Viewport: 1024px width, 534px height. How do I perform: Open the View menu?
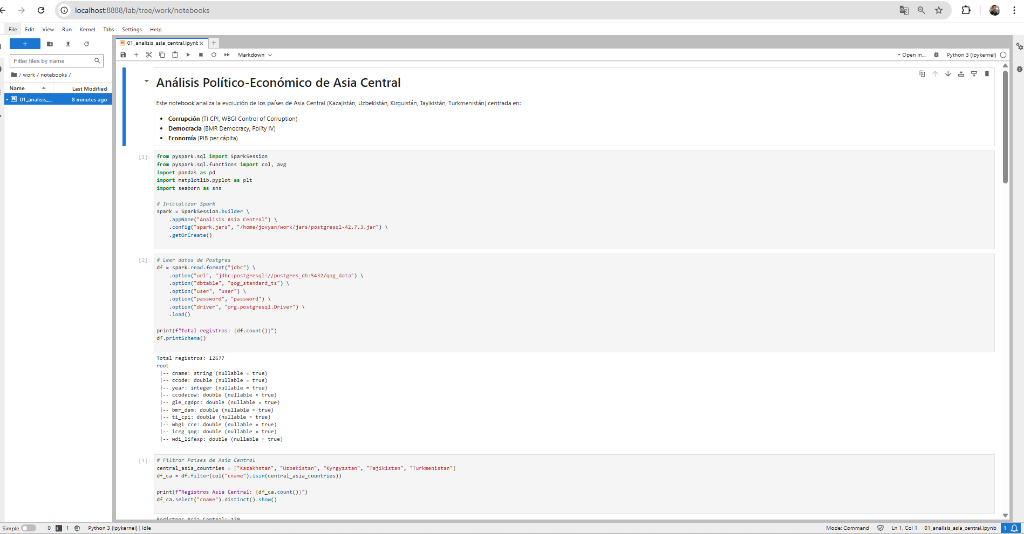click(x=48, y=29)
